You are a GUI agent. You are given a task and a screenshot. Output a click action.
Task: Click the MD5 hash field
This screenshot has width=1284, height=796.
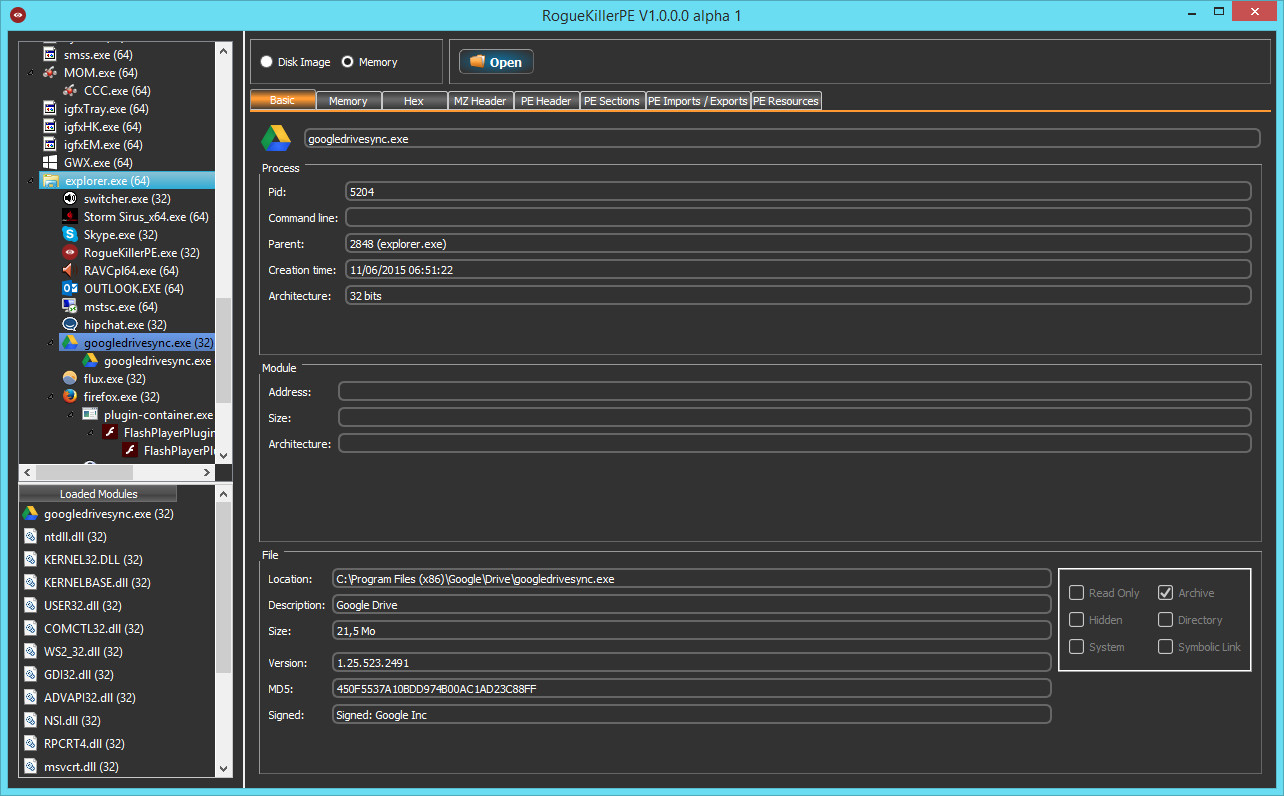[692, 688]
